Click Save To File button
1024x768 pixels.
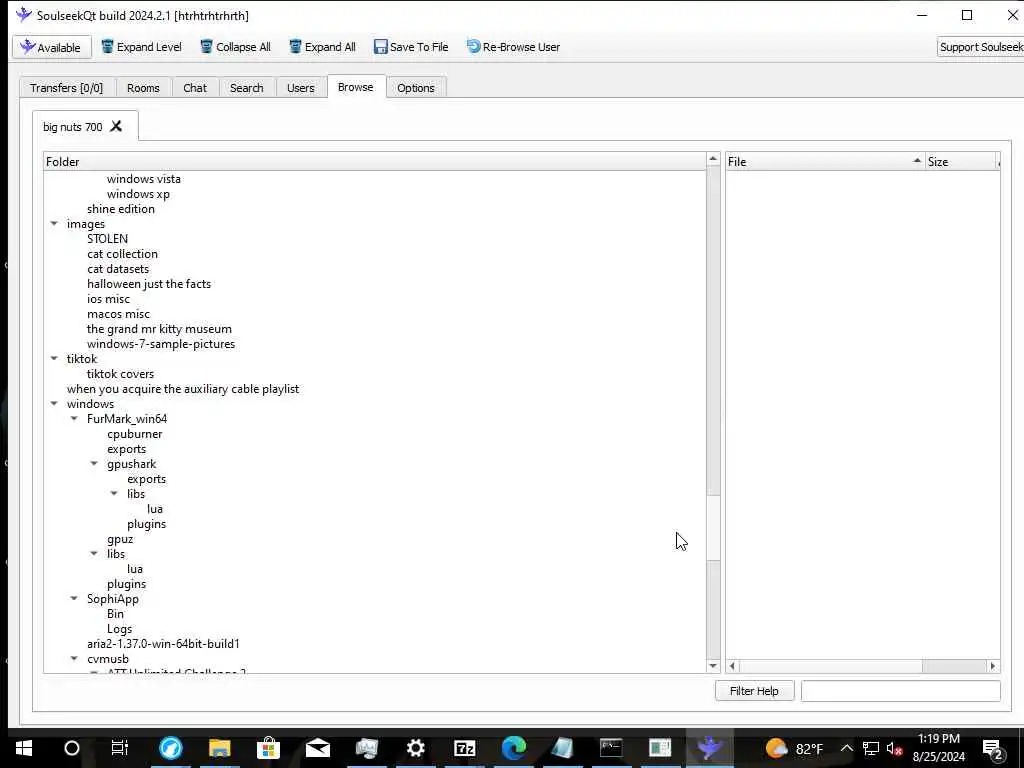411,47
